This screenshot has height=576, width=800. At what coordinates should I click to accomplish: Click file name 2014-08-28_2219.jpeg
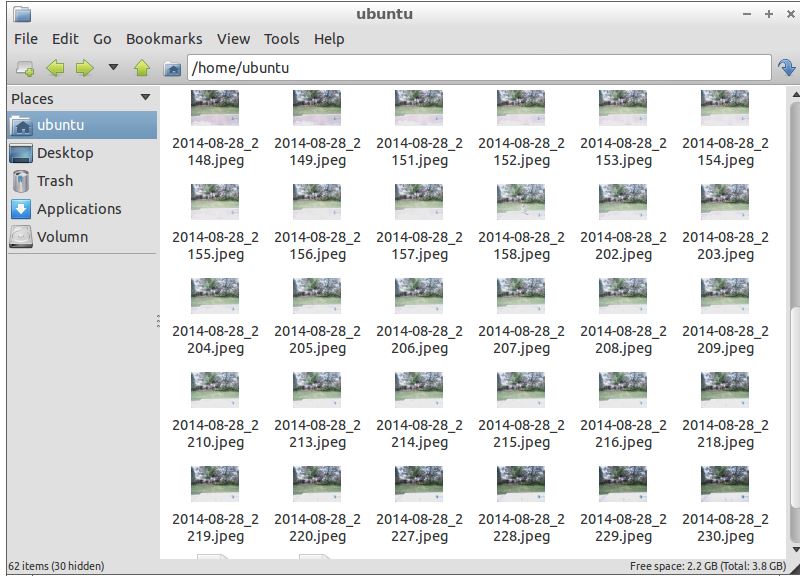[215, 528]
